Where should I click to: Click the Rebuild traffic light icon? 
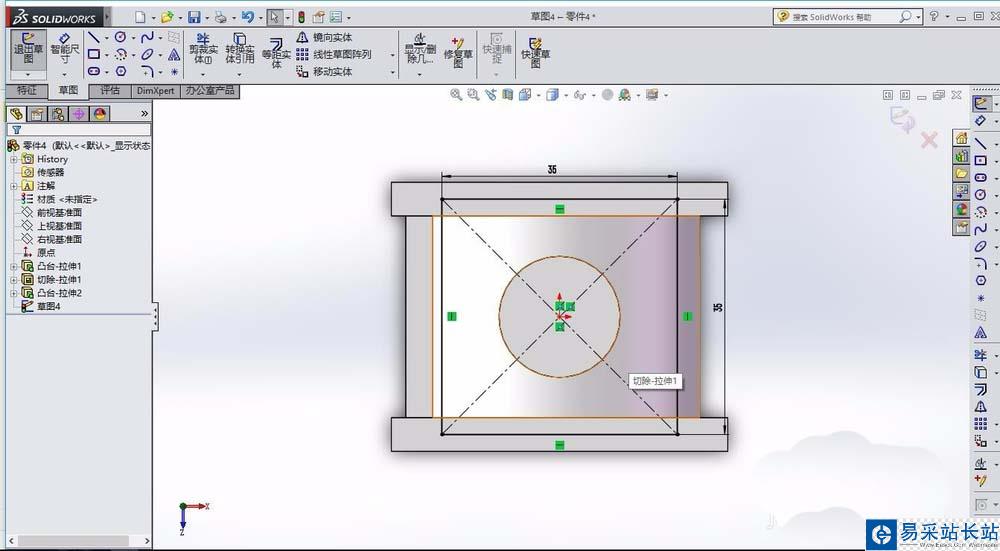[301, 17]
